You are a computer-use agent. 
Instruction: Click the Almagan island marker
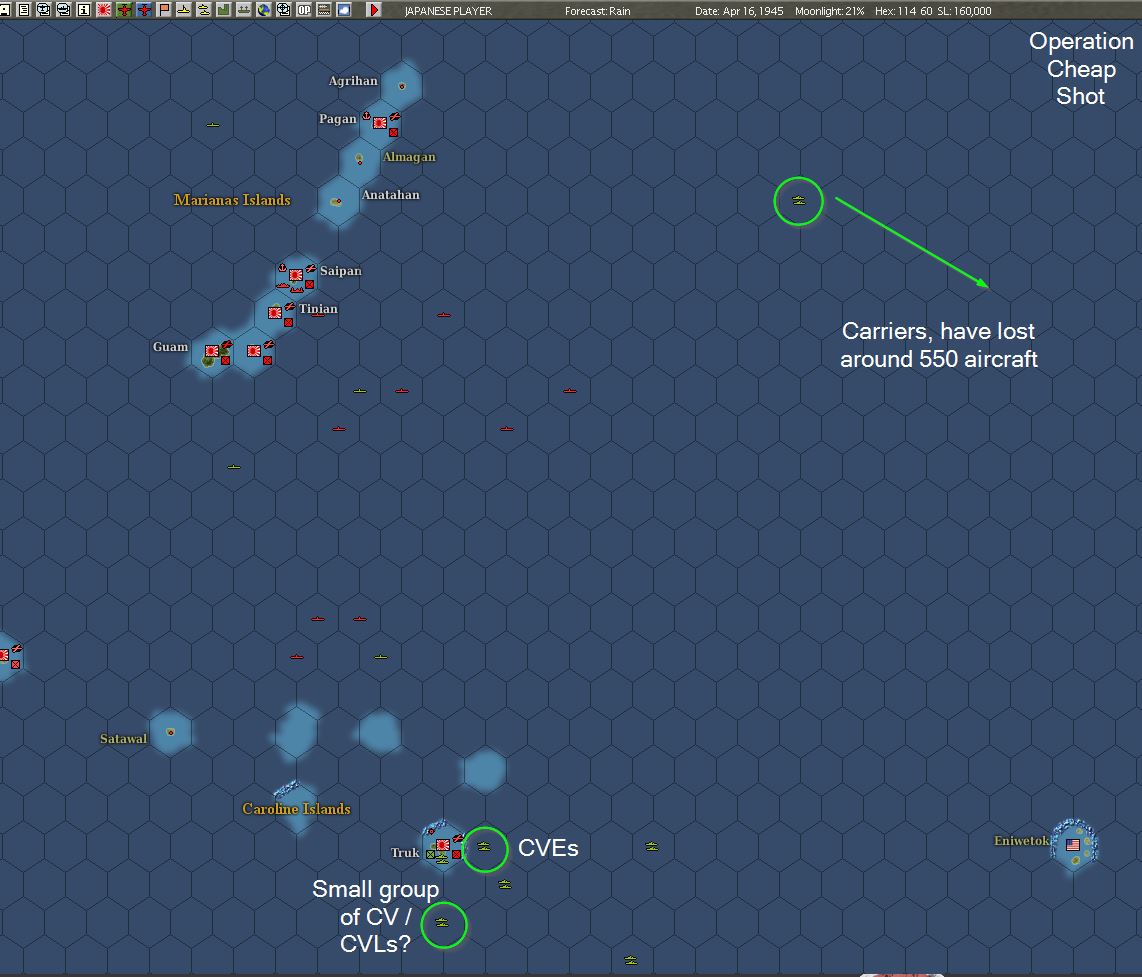[x=359, y=158]
